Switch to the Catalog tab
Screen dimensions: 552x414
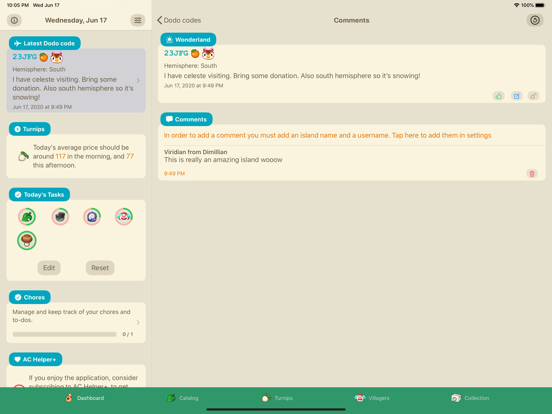coord(182,398)
